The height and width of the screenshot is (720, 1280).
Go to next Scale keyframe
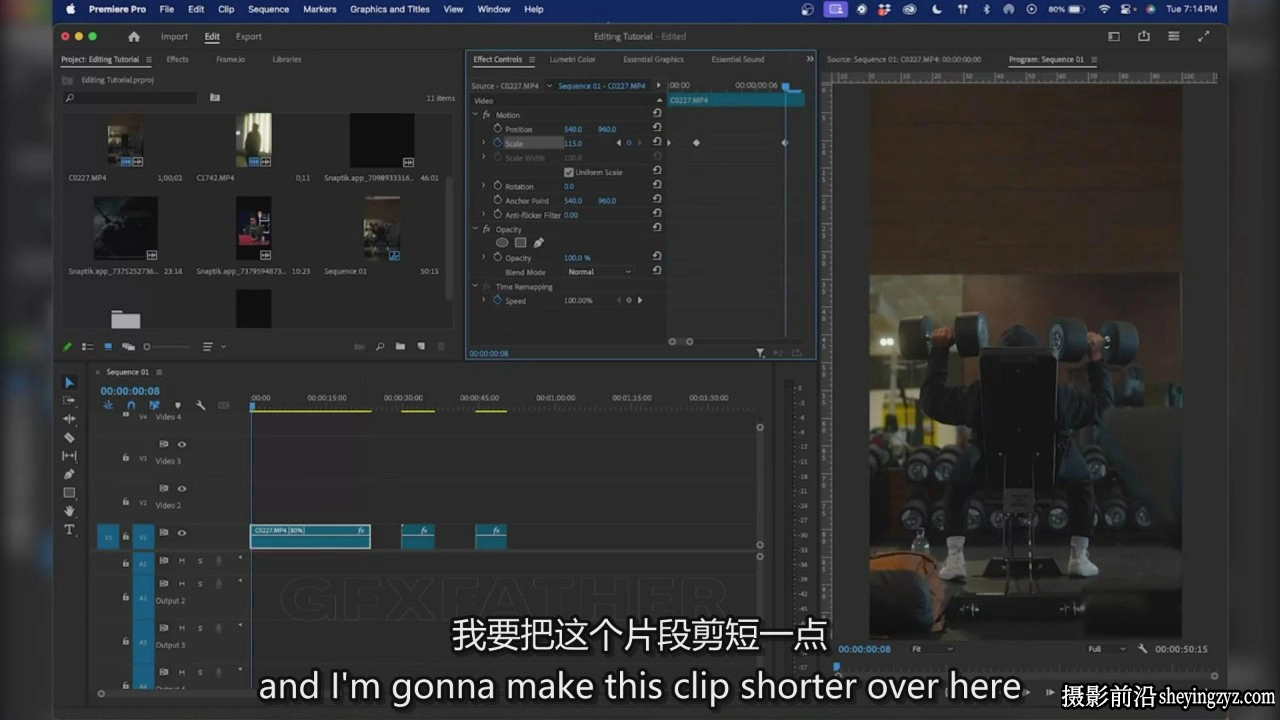coord(640,143)
